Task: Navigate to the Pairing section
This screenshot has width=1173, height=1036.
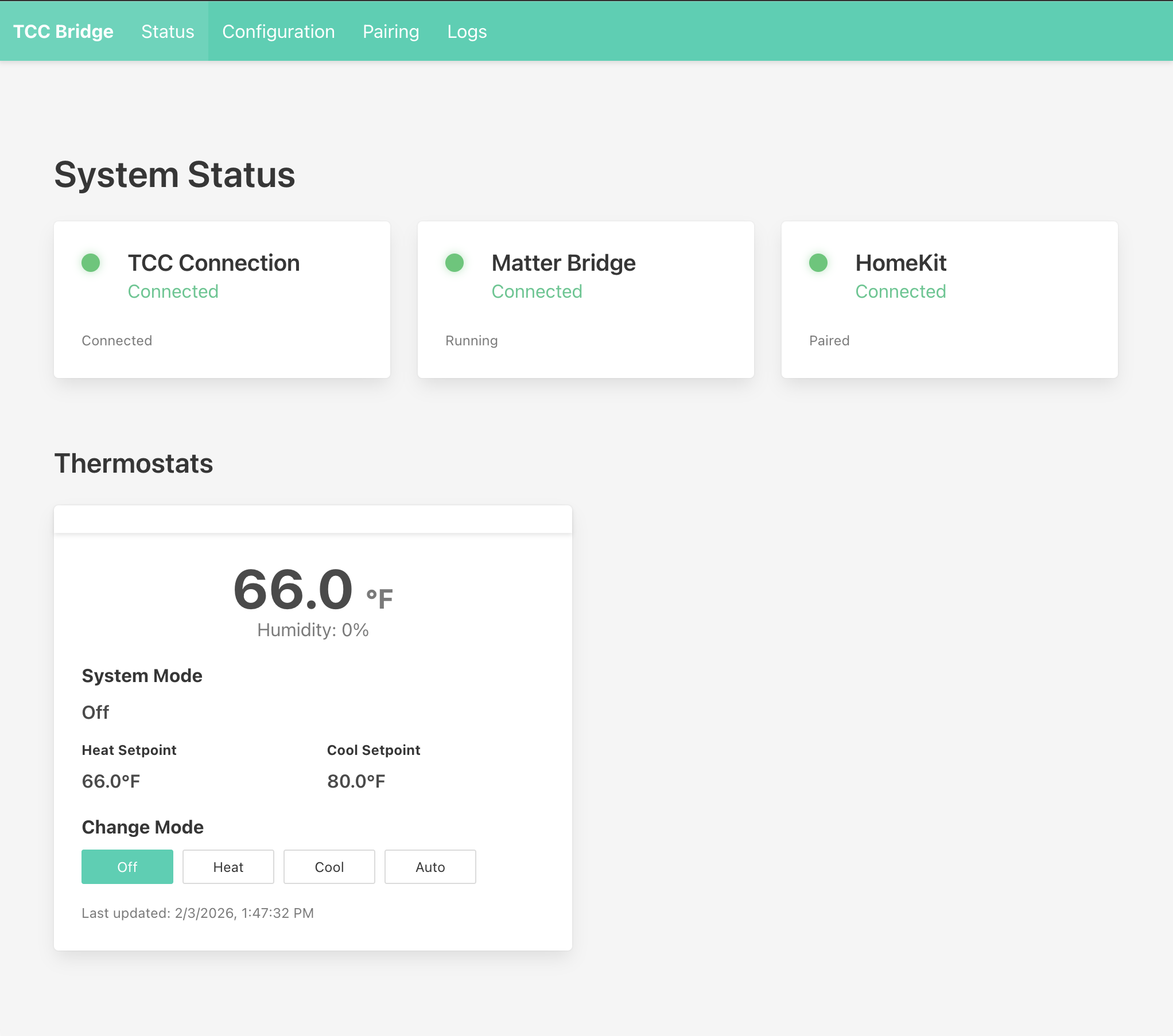Action: tap(391, 31)
